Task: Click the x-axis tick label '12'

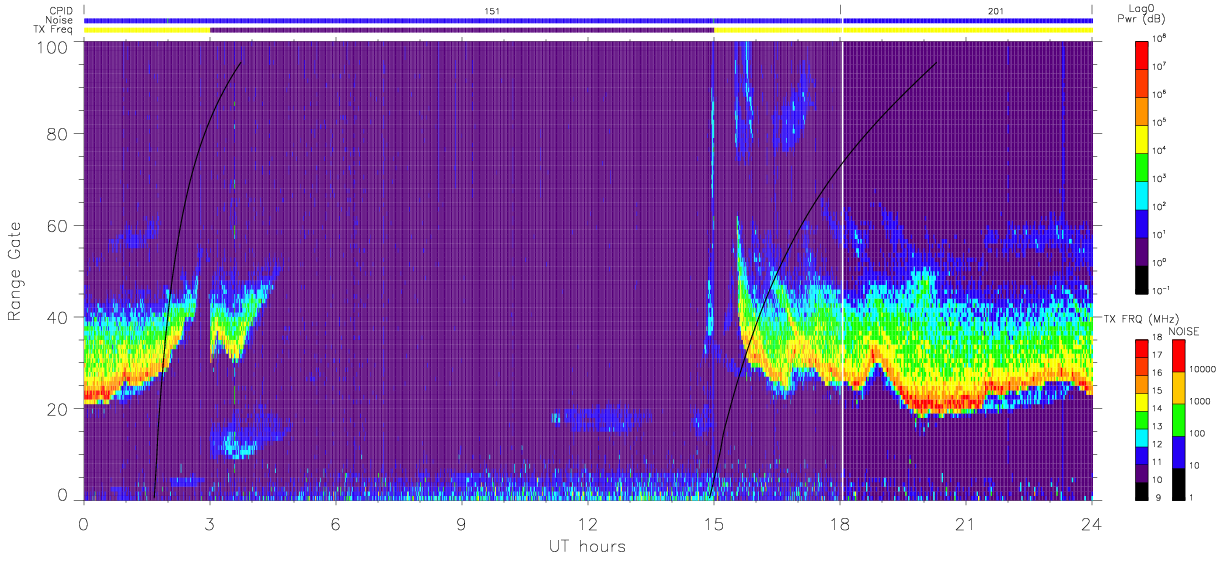Action: point(588,523)
